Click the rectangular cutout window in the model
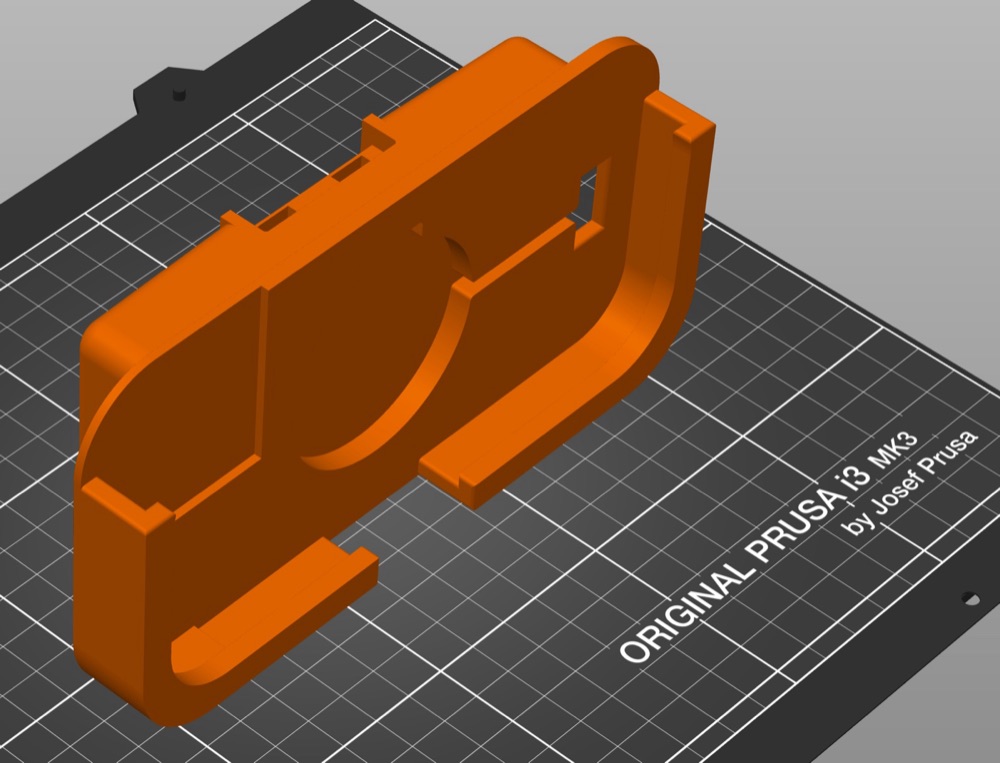Viewport: 1000px width, 763px height. [x=592, y=205]
